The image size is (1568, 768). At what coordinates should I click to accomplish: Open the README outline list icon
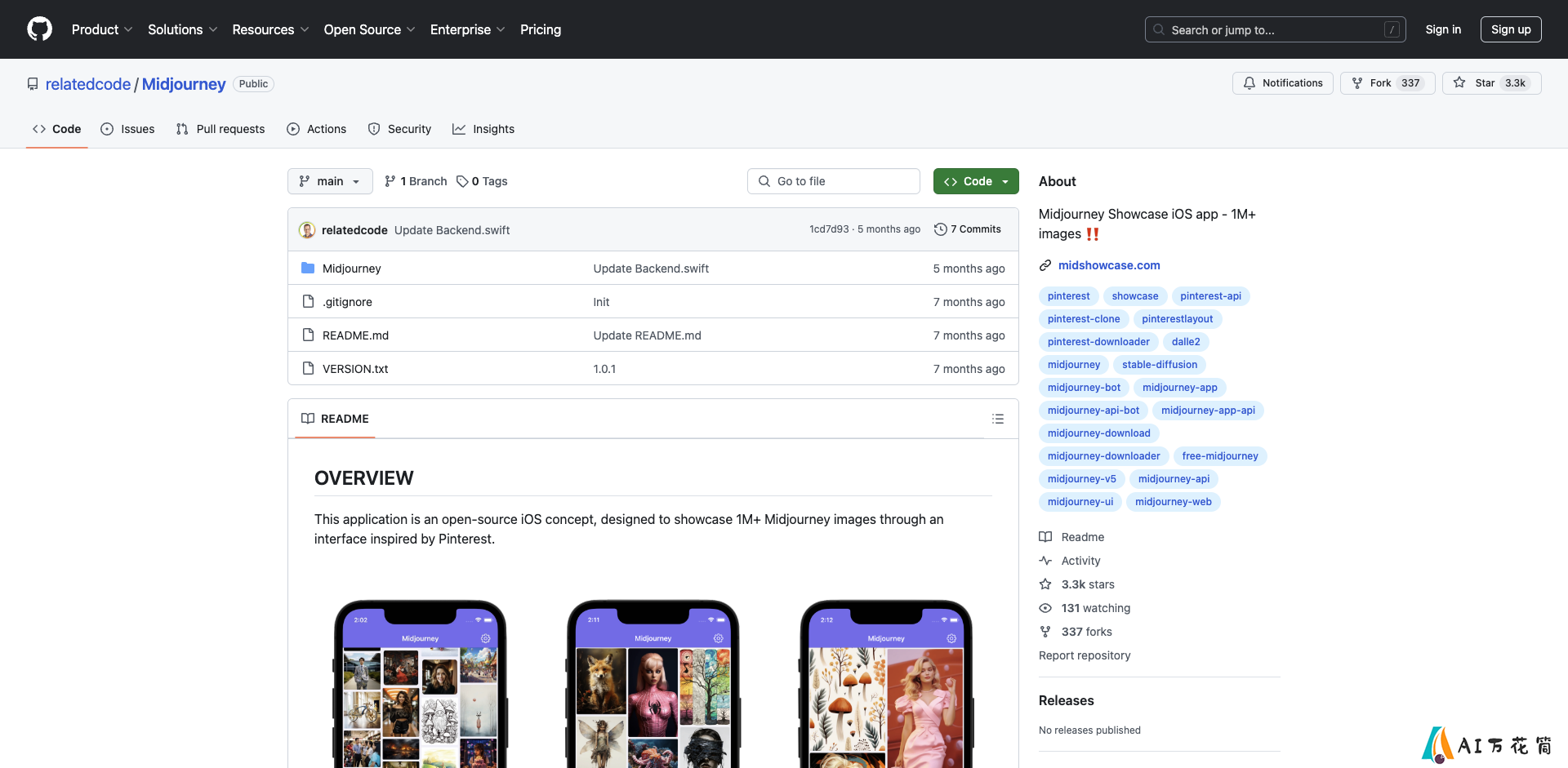(998, 419)
